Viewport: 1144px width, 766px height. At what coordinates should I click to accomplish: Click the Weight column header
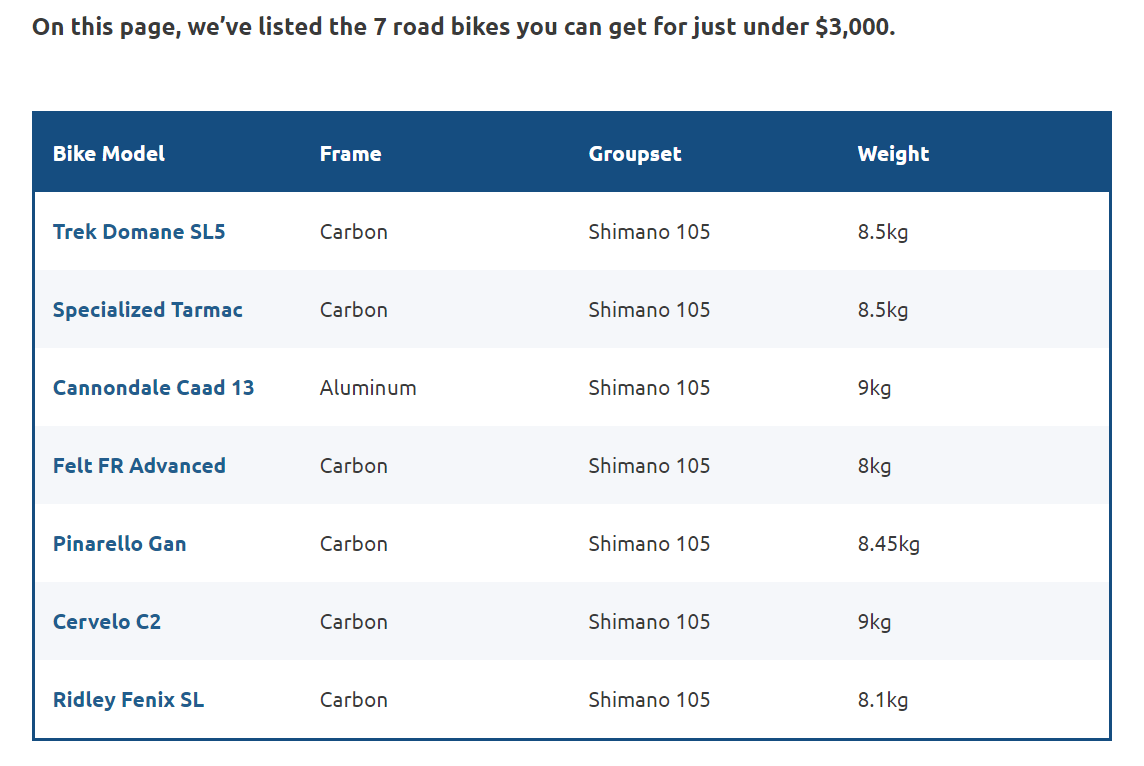point(893,154)
